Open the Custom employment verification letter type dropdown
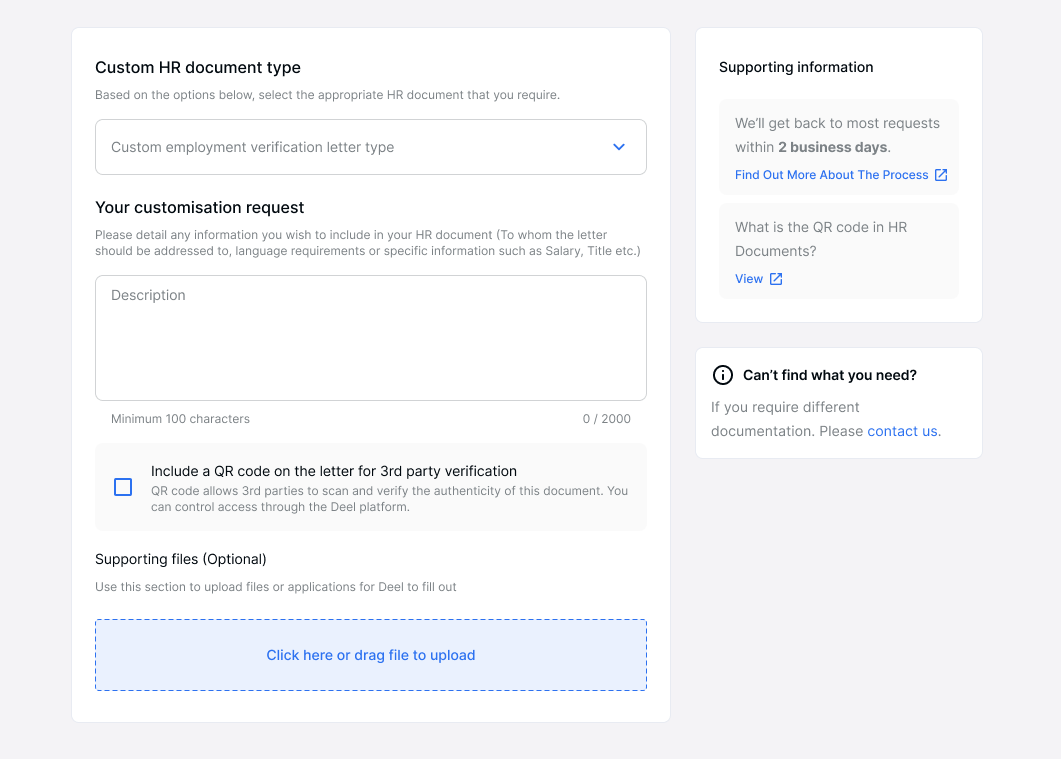The image size is (1061, 759). tap(370, 146)
